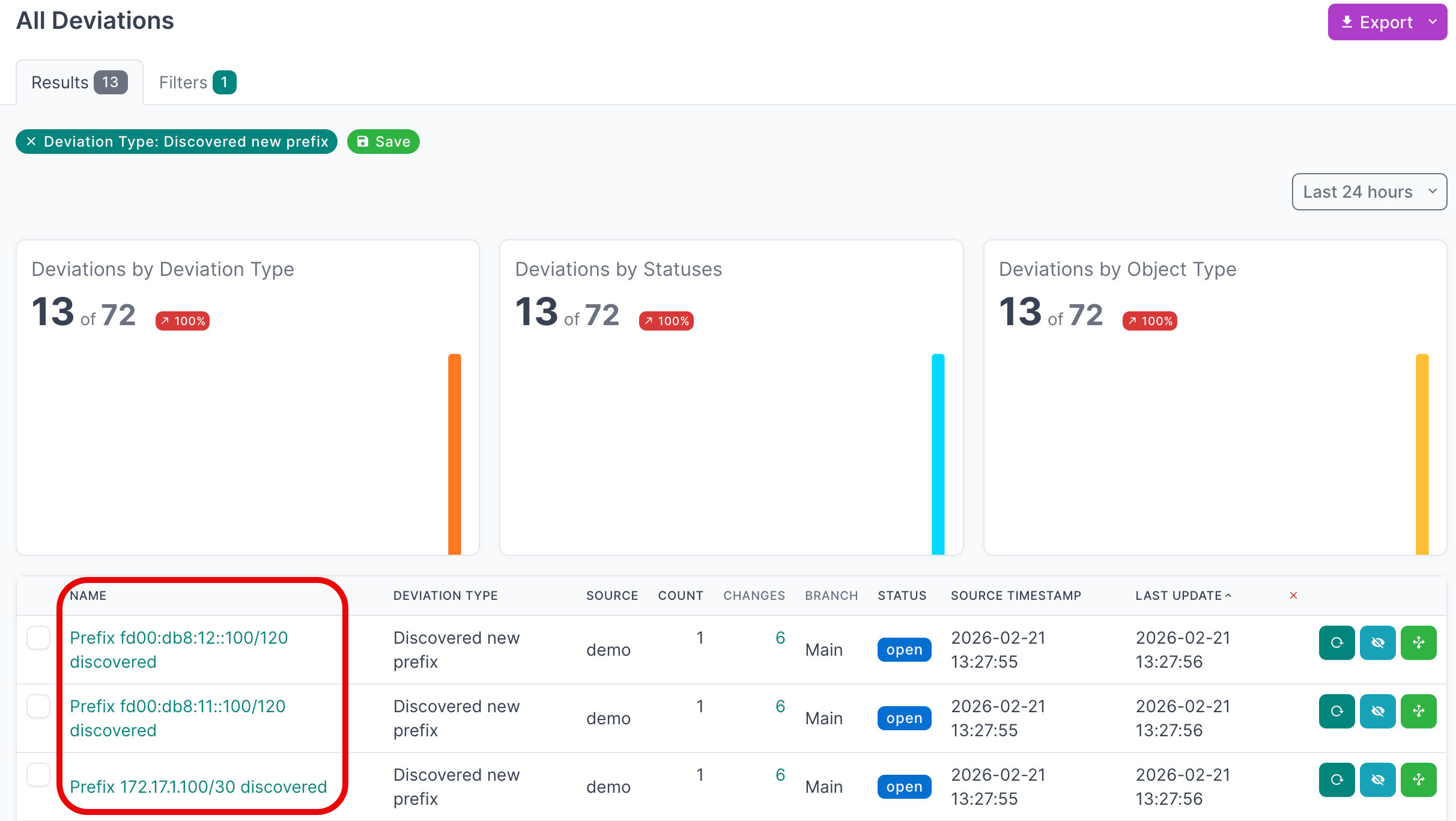Click green move icon for fd00:db8:11::100/120 row
The image size is (1456, 821).
click(1418, 711)
